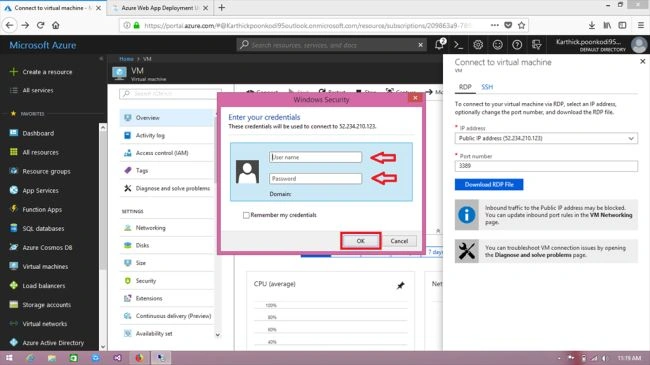Viewport: 650px width, 365px height.
Task: Launch Cloud Shell from top bar
Action: click(458, 45)
